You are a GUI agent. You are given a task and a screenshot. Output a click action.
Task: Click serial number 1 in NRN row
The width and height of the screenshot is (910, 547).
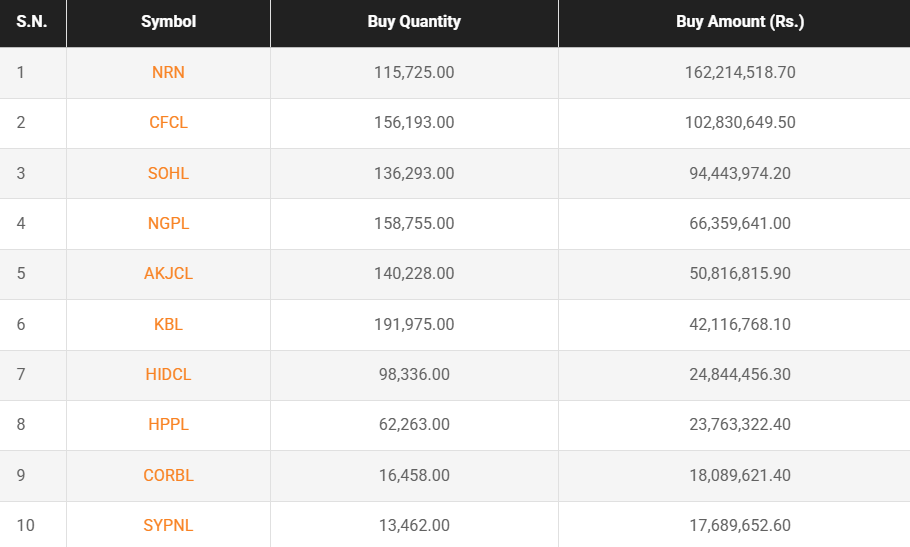(x=21, y=73)
